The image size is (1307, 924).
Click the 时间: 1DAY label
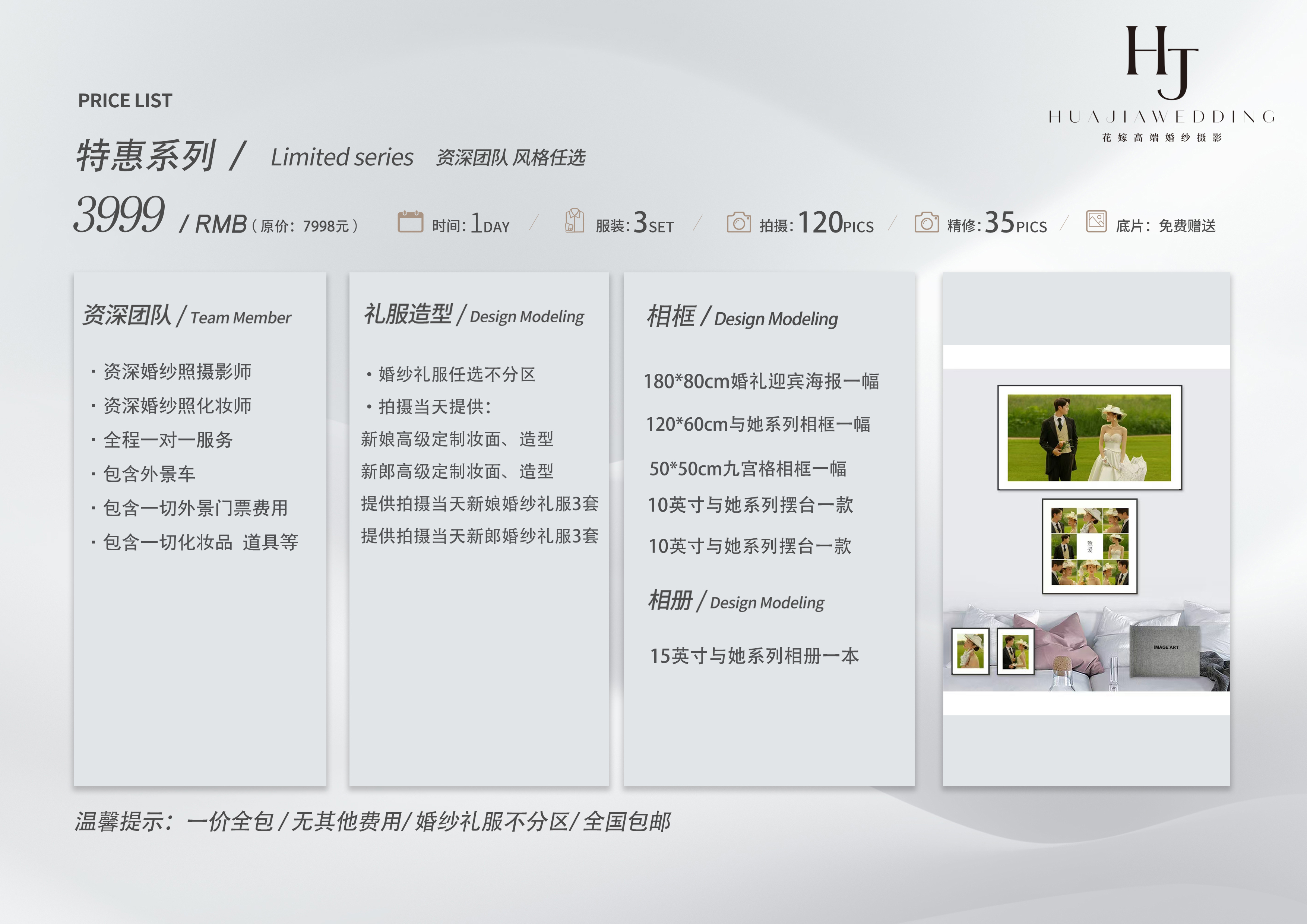[x=471, y=222]
